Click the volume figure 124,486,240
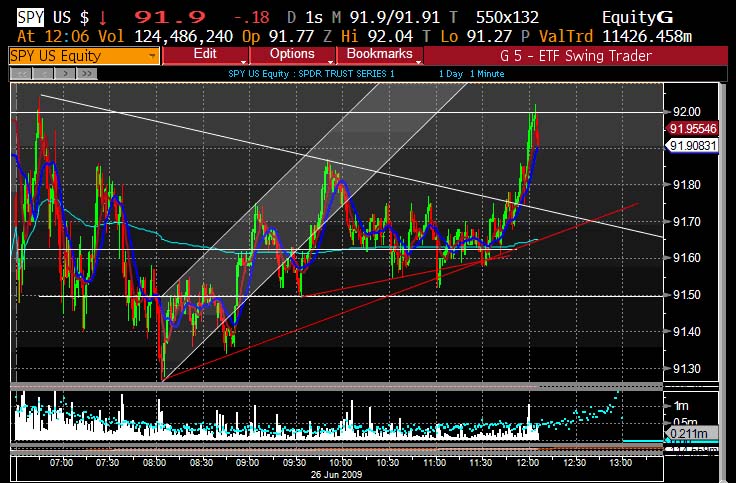Image resolution: width=736 pixels, height=483 pixels. click(x=184, y=37)
